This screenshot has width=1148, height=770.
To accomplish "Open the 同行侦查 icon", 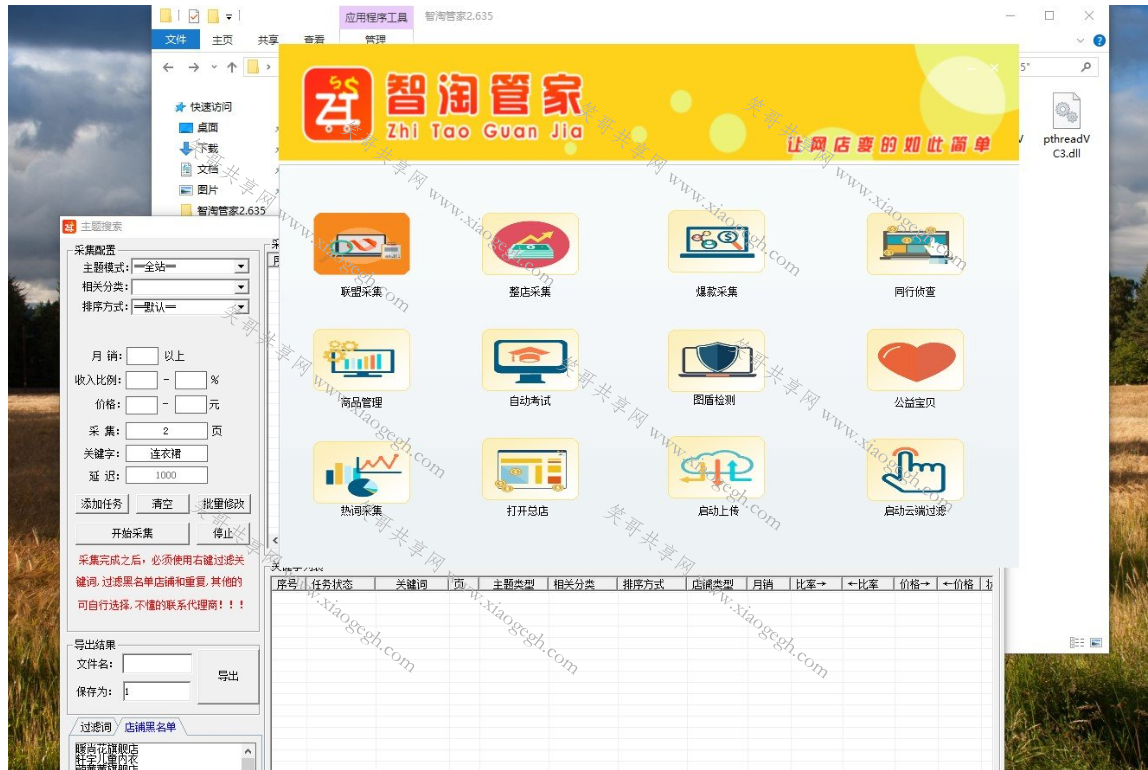I will [x=915, y=244].
